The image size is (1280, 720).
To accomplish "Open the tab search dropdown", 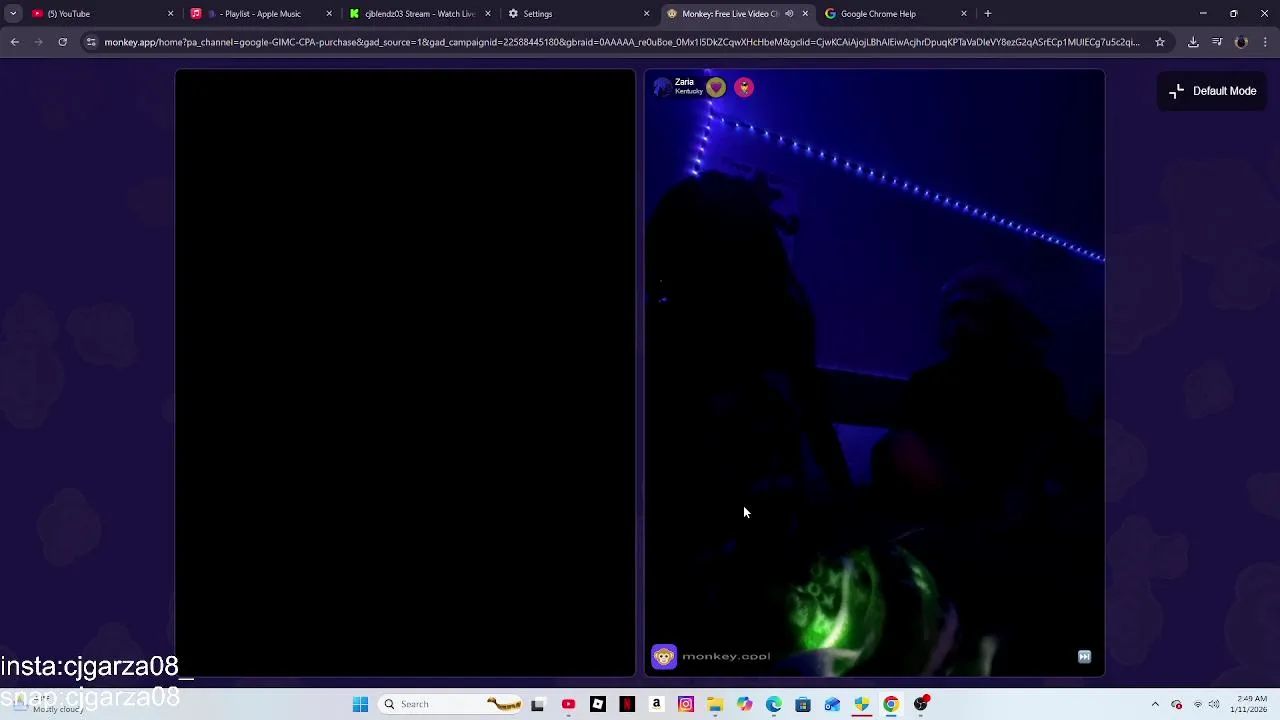I will click(x=13, y=14).
